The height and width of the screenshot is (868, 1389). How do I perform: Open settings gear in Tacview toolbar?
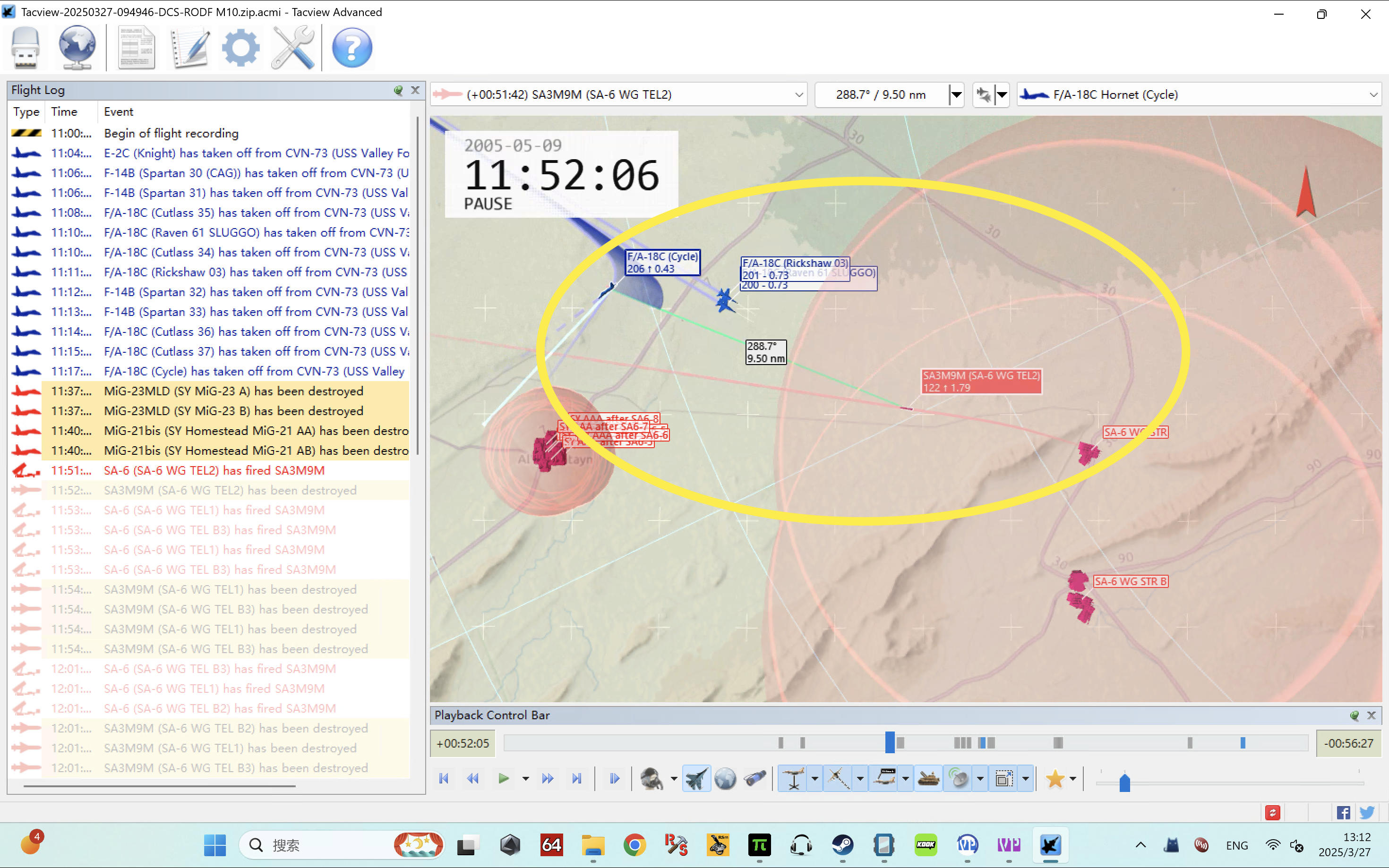241,48
